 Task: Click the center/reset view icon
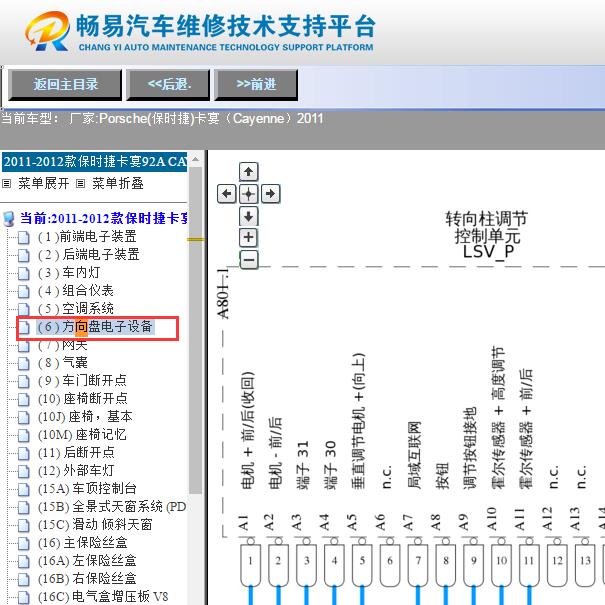[248, 193]
